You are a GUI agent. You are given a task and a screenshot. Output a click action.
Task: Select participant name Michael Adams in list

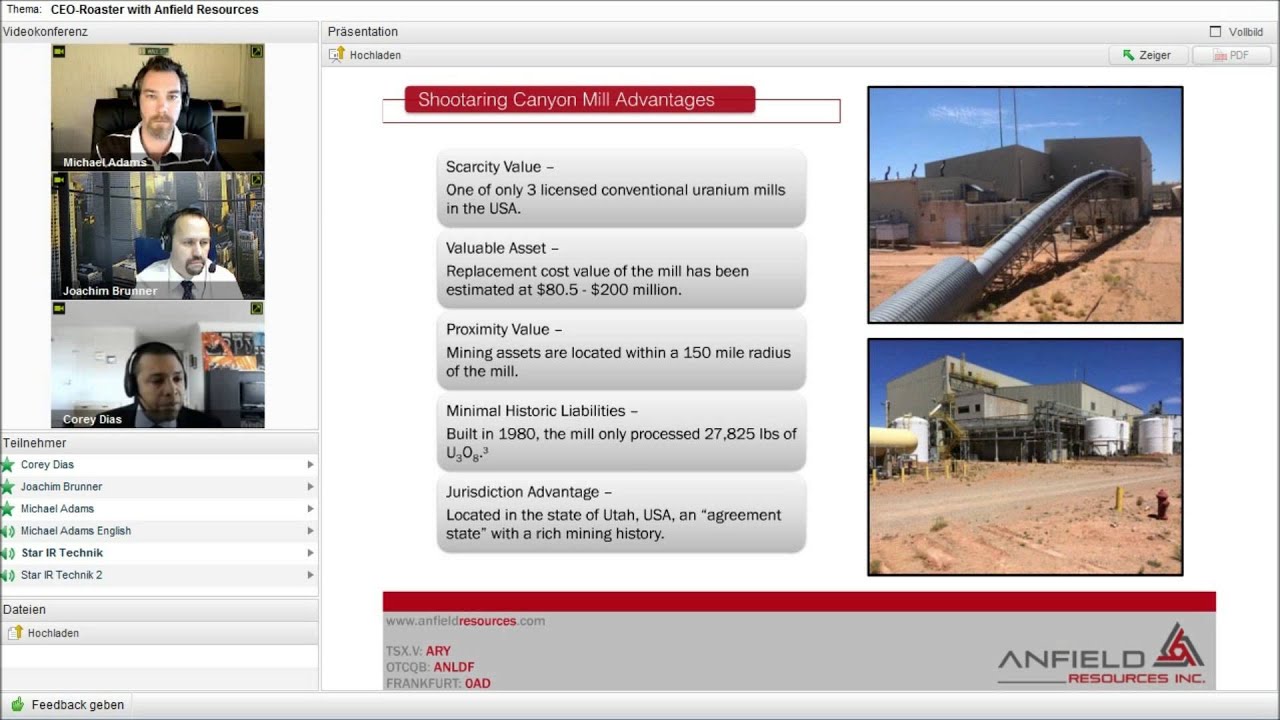(x=57, y=509)
